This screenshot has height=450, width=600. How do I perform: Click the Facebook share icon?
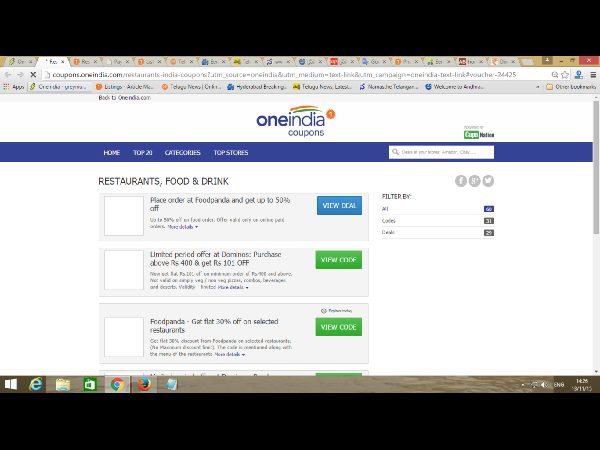pyautogui.click(x=461, y=181)
